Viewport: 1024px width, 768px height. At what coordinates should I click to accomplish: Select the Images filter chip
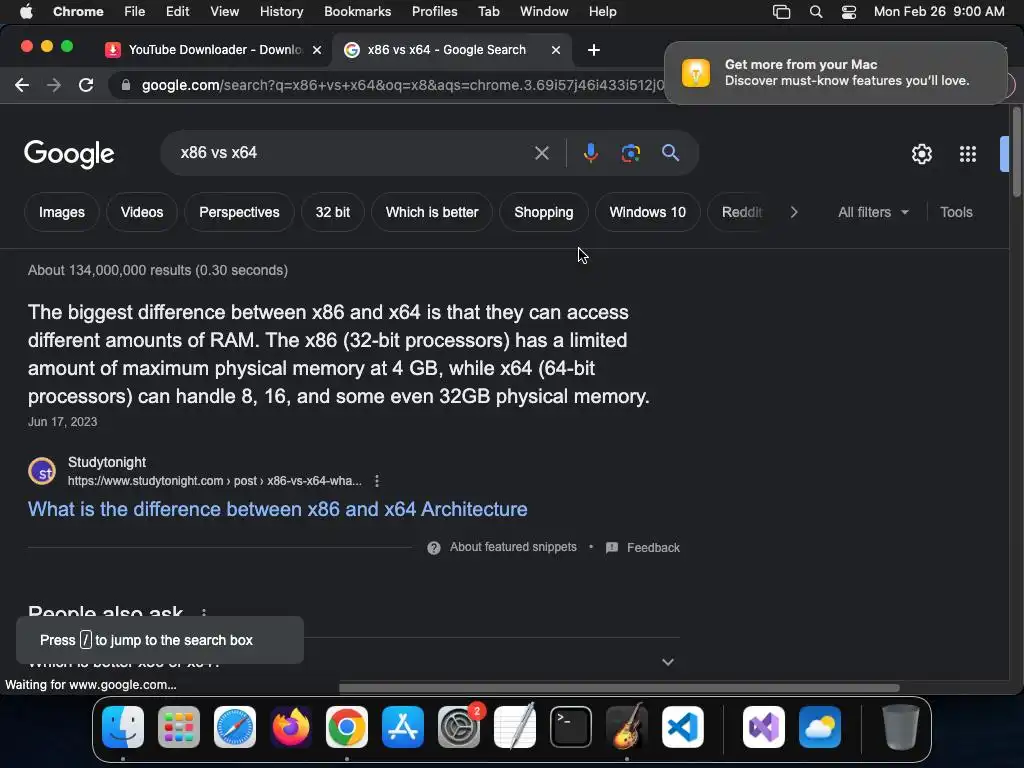(61, 212)
